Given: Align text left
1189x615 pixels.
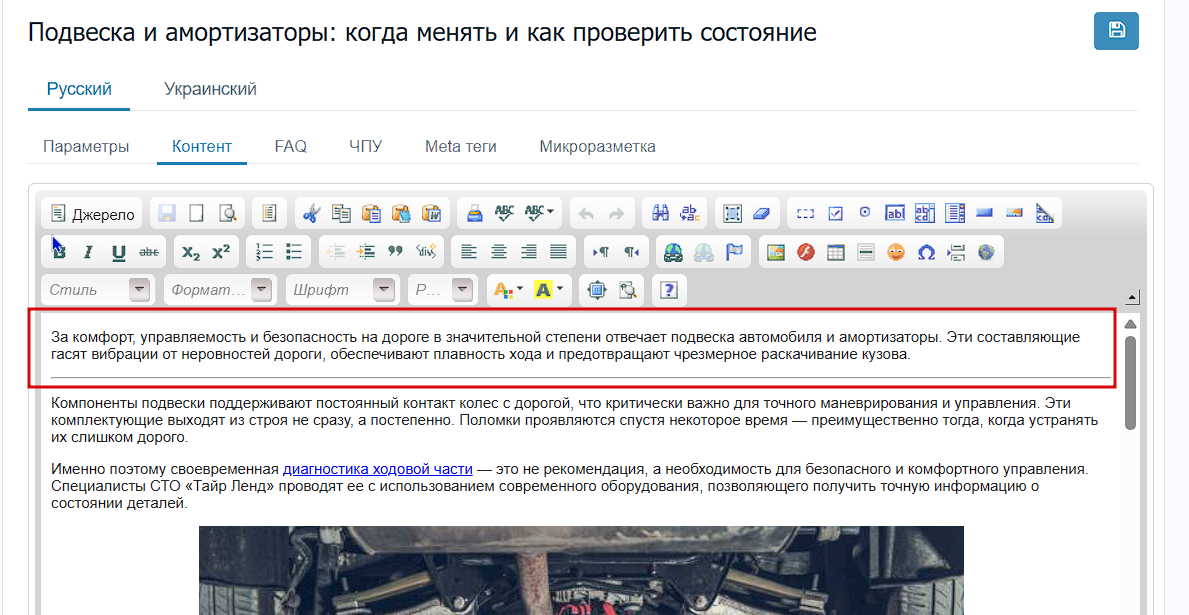Looking at the screenshot, I should (x=469, y=252).
